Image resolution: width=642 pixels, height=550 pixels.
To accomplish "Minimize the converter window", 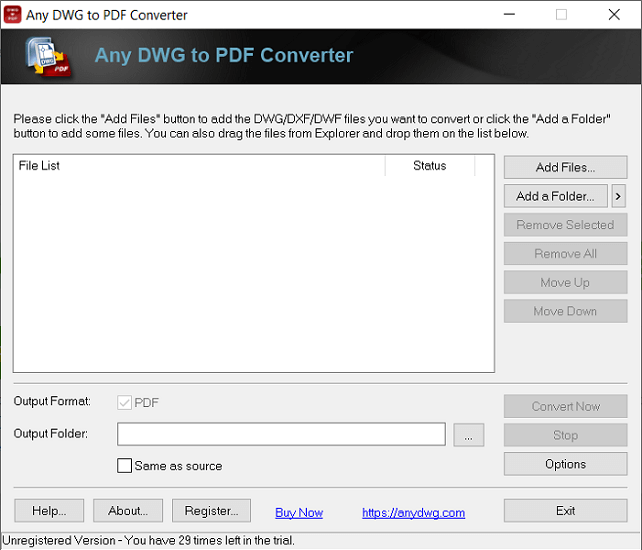I will coord(509,15).
